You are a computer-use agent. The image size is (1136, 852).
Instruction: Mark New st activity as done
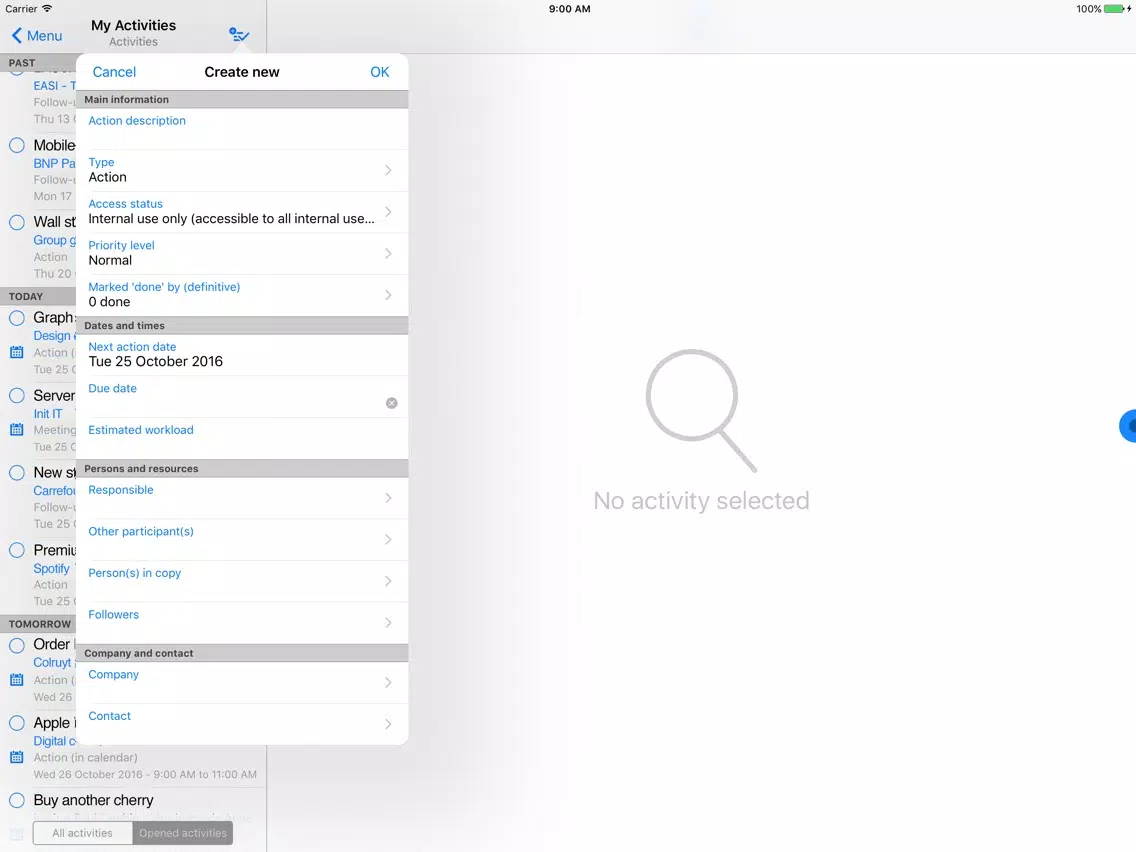point(17,472)
